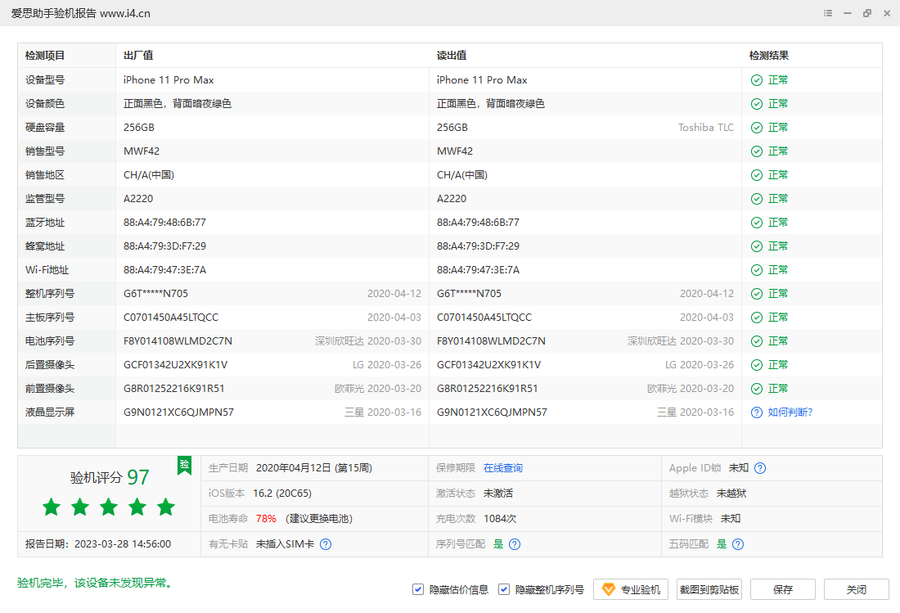
Task: Click the gem icon on 专业验机 button
Action: pyautogui.click(x=608, y=589)
